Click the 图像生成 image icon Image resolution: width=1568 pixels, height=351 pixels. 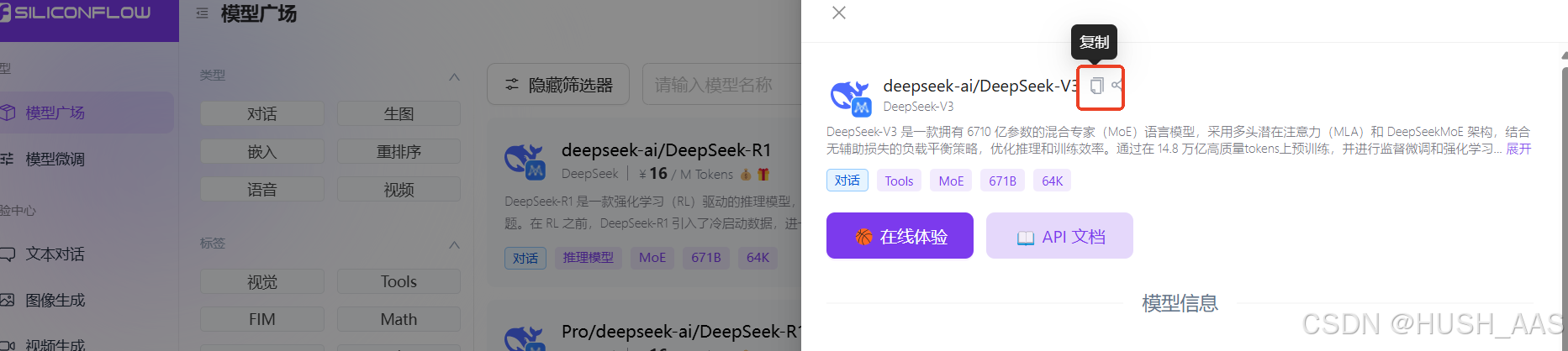coord(8,300)
